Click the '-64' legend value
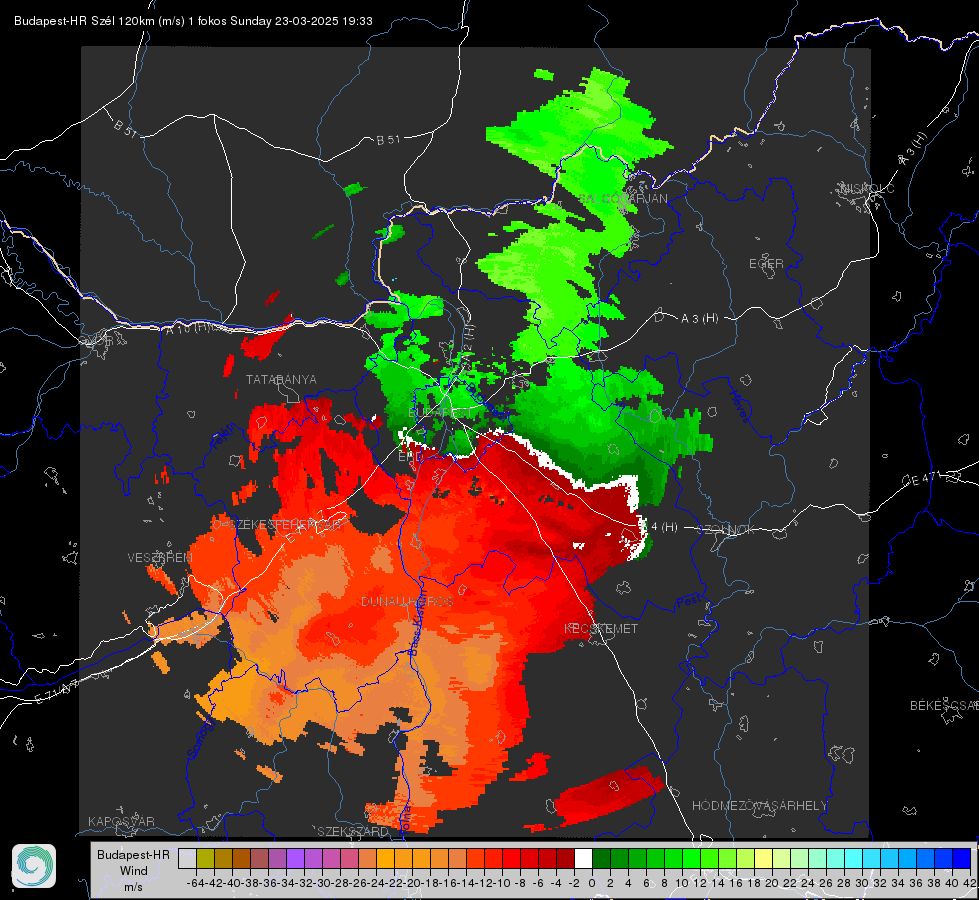 pyautogui.click(x=195, y=883)
